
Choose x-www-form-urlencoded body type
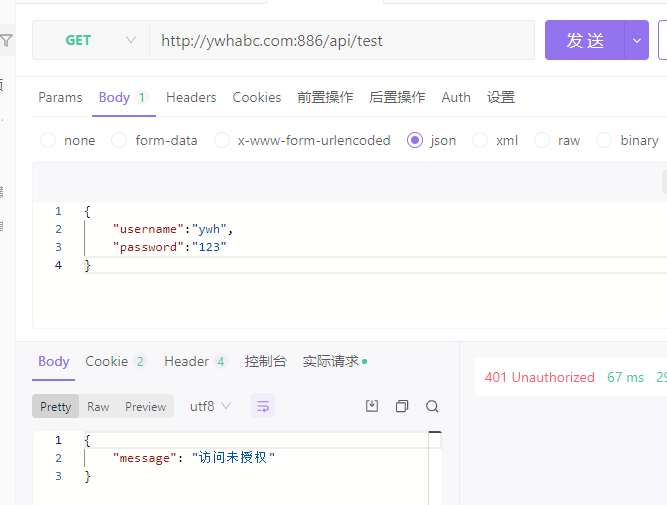pyautogui.click(x=222, y=140)
